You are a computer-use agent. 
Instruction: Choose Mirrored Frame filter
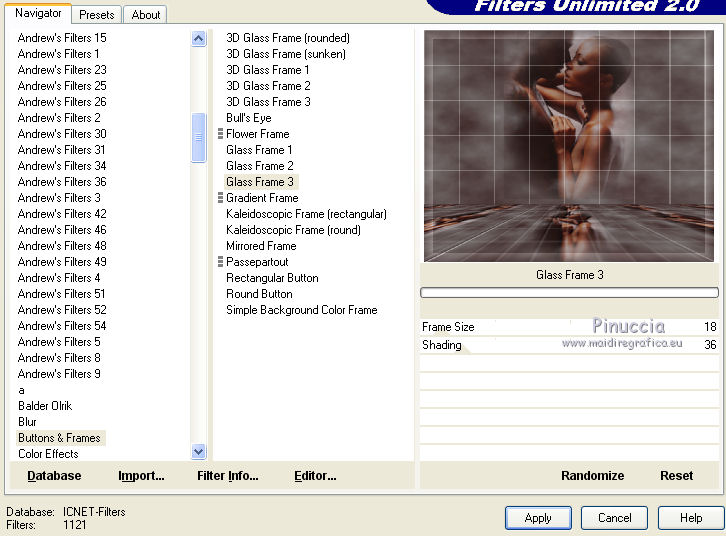coord(261,245)
